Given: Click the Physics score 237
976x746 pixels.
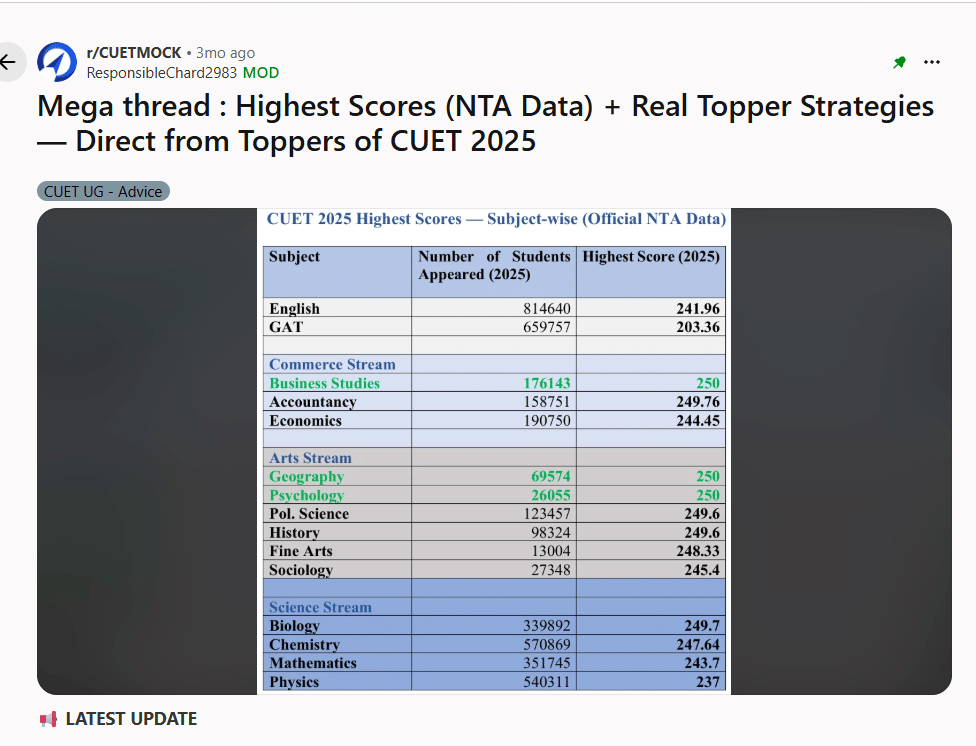Looking at the screenshot, I should (708, 682).
